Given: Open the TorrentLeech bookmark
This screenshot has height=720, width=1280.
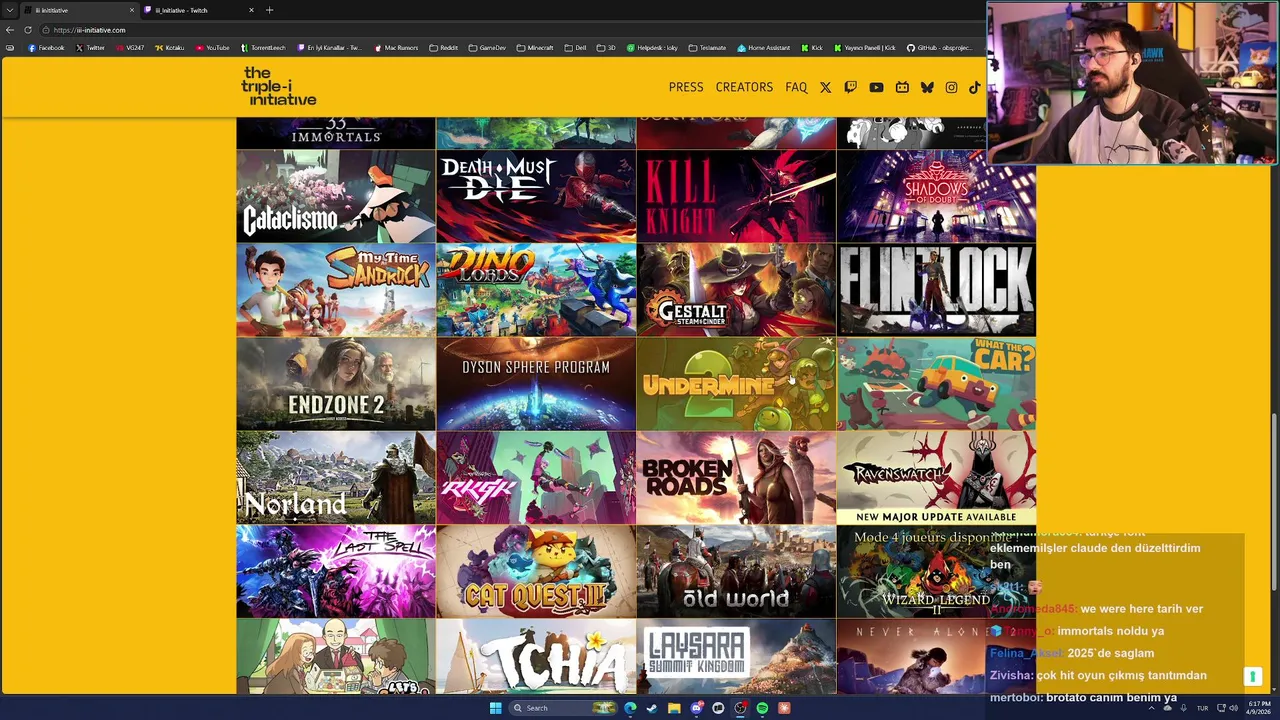Looking at the screenshot, I should [x=263, y=48].
